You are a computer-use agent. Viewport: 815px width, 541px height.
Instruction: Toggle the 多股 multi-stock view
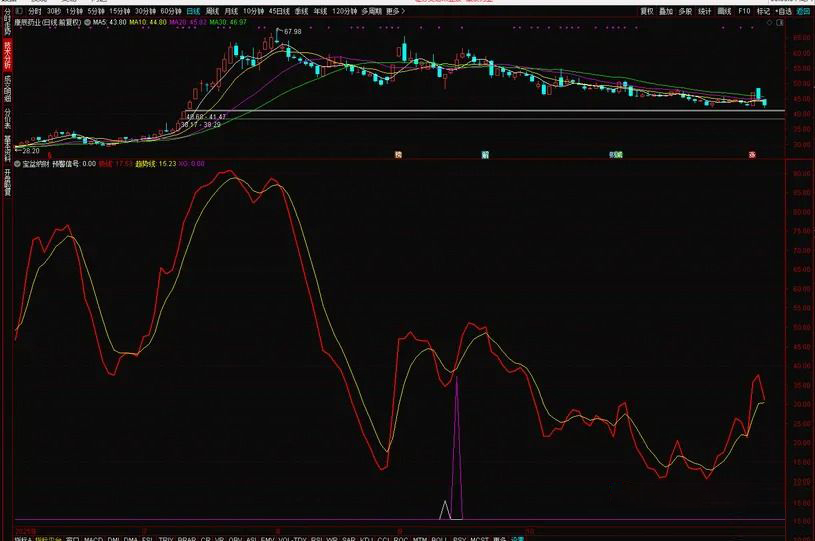(685, 11)
